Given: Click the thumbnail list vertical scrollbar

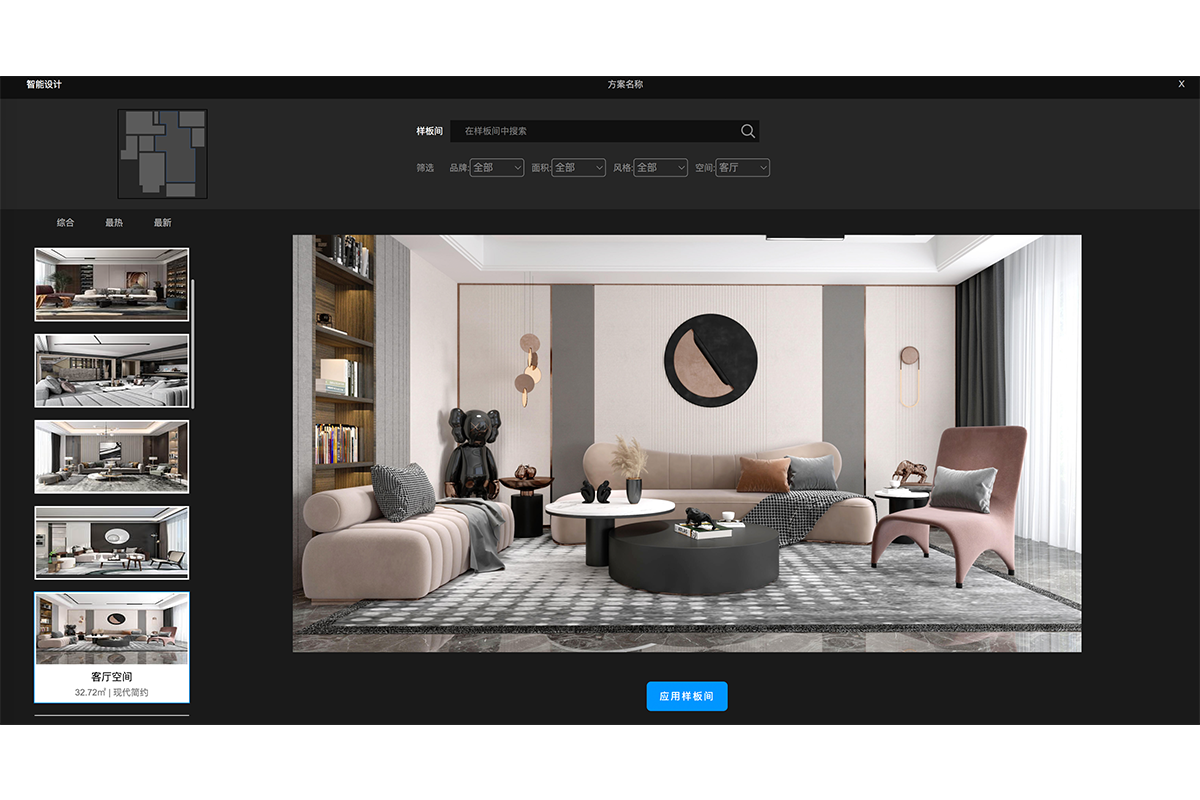Looking at the screenshot, I should [193, 343].
